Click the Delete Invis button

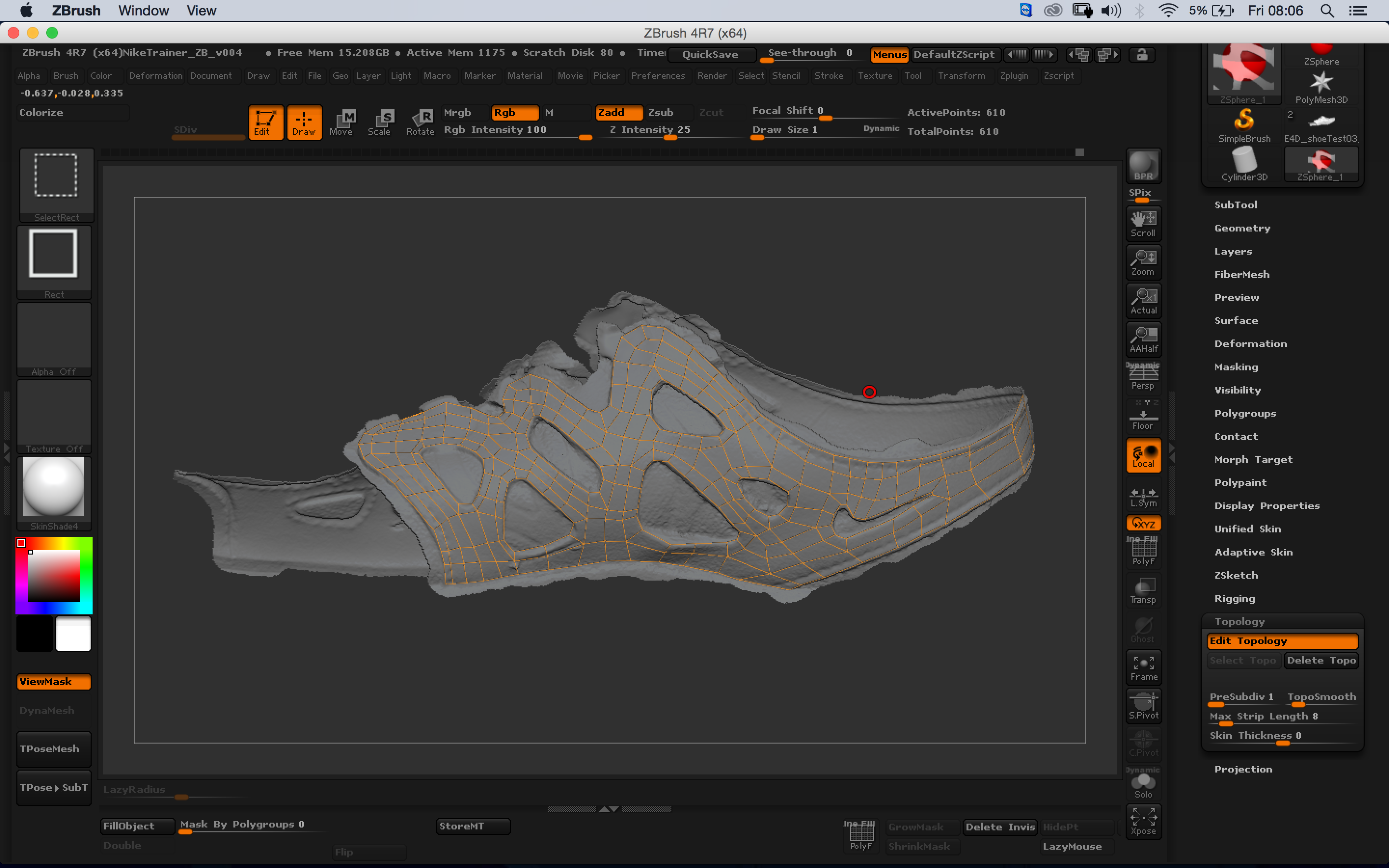1000,827
